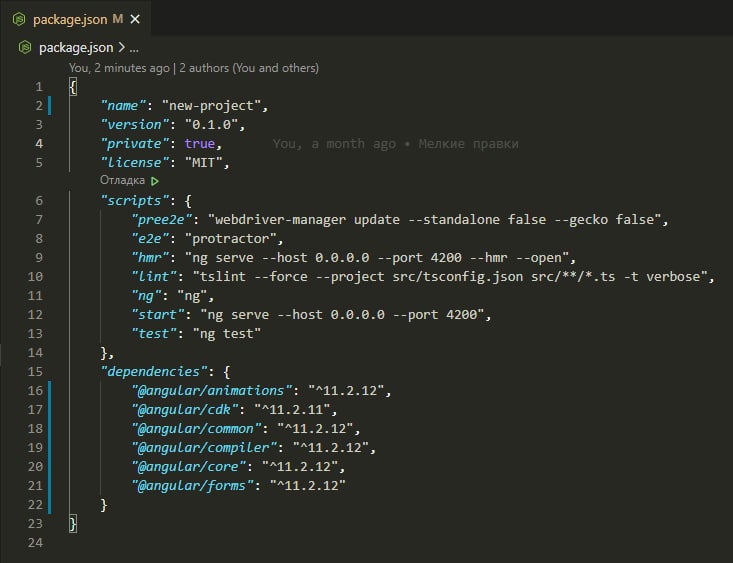Viewport: 733px width, 563px height.
Task: Click line number 1 in the gutter
Action: (39, 87)
